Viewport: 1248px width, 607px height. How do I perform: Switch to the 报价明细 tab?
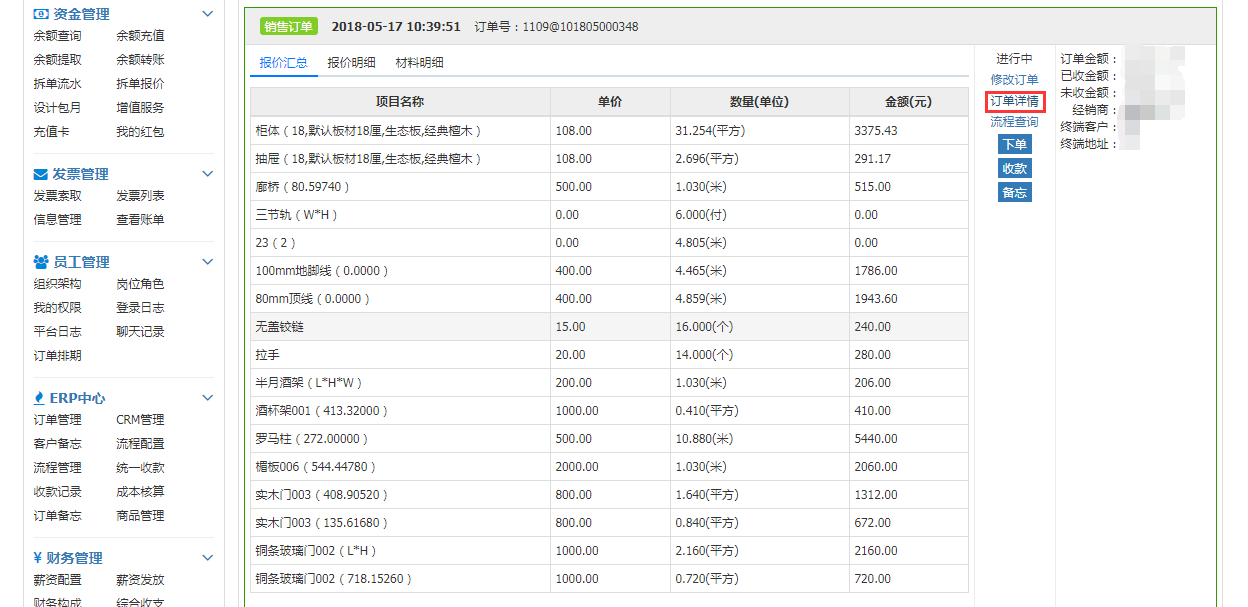(x=351, y=63)
